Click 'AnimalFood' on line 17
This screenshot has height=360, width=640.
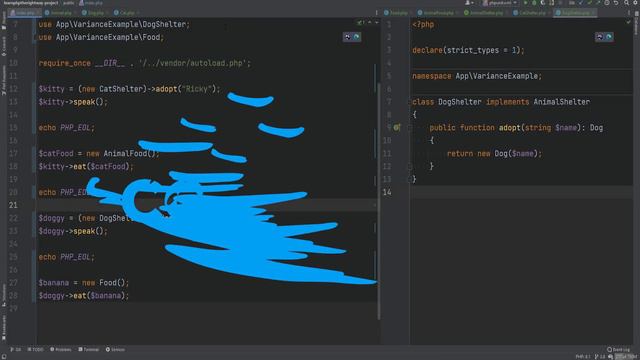click(125, 154)
